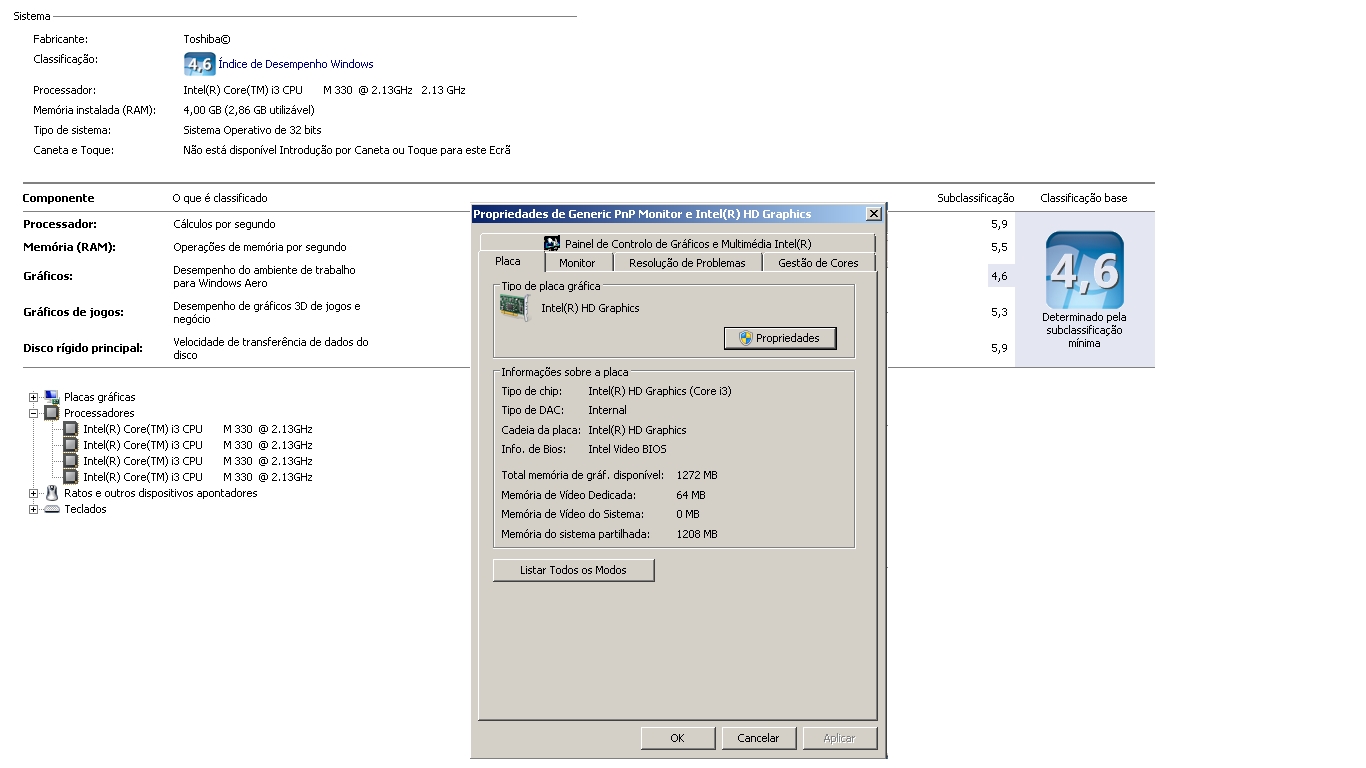Viewport: 1366px width, 768px height.
Task: Select Placas gráficas label in the device tree
Action: click(x=100, y=397)
